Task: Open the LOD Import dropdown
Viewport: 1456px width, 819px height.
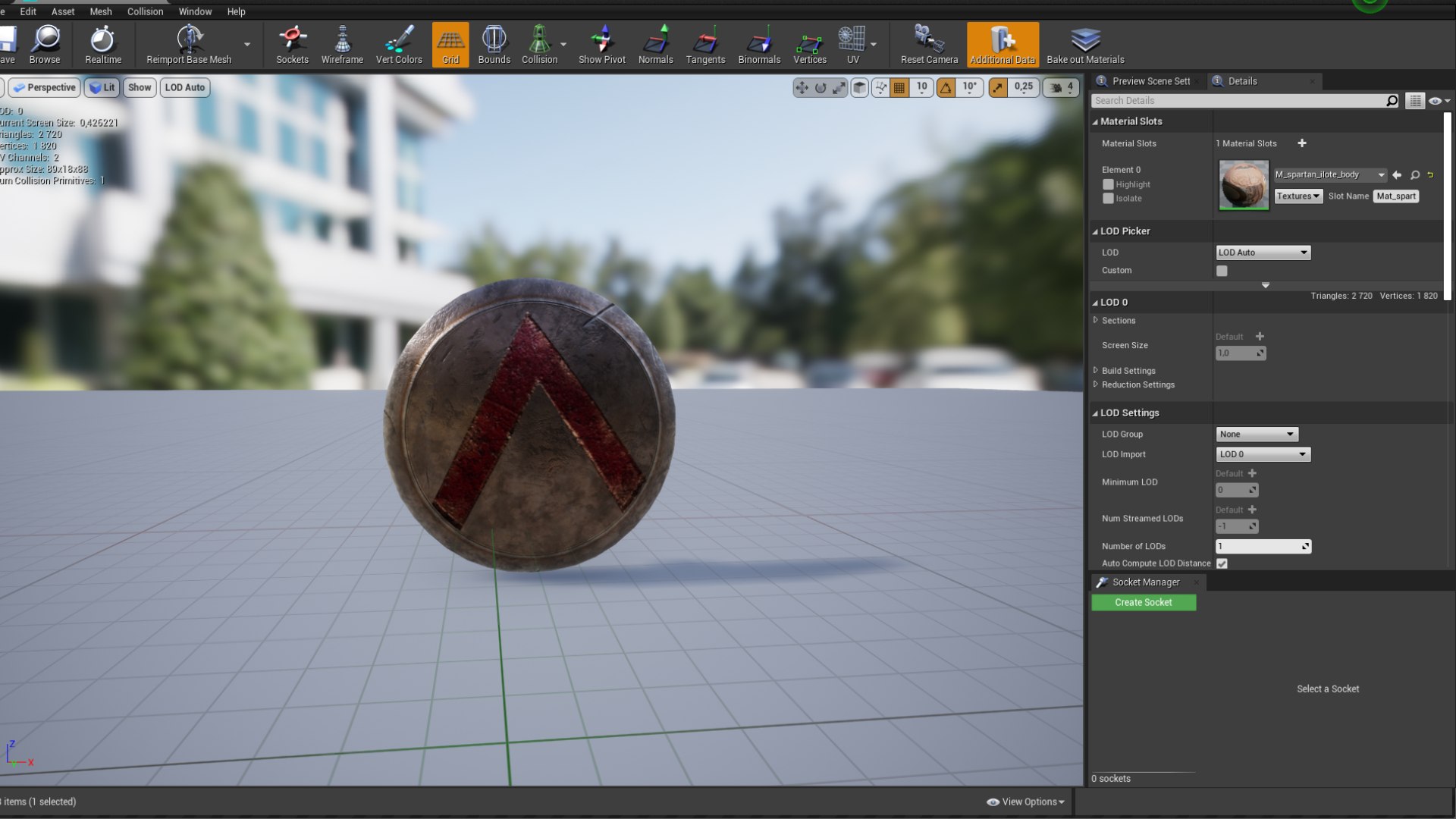Action: pos(1263,454)
